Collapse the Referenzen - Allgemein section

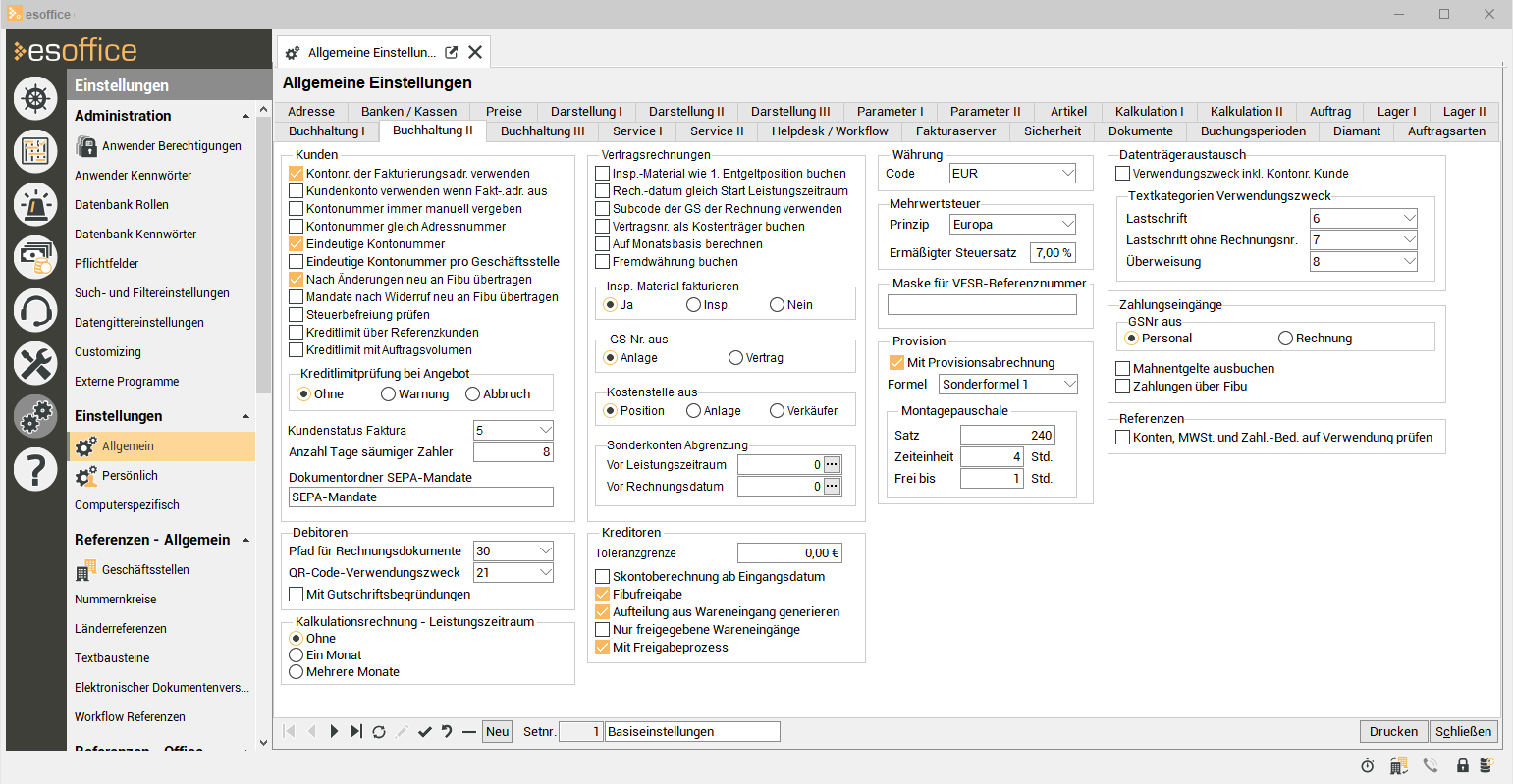pos(245,541)
